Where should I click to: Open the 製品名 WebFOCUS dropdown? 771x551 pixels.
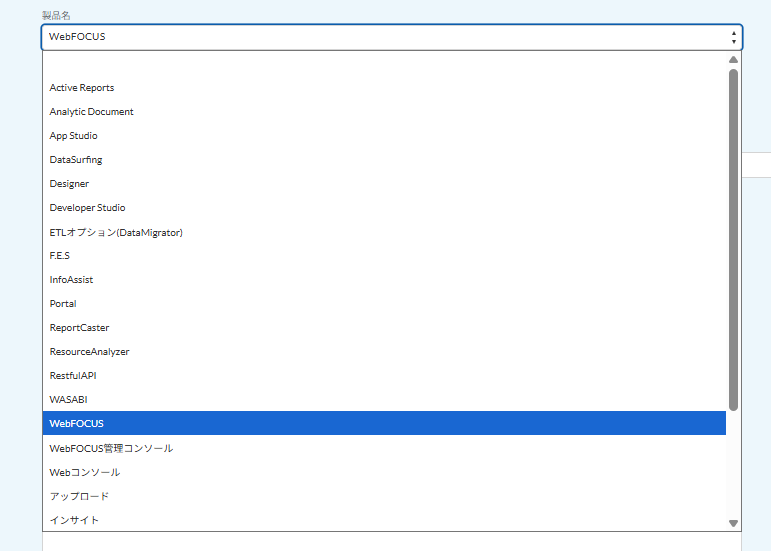[x=392, y=37]
